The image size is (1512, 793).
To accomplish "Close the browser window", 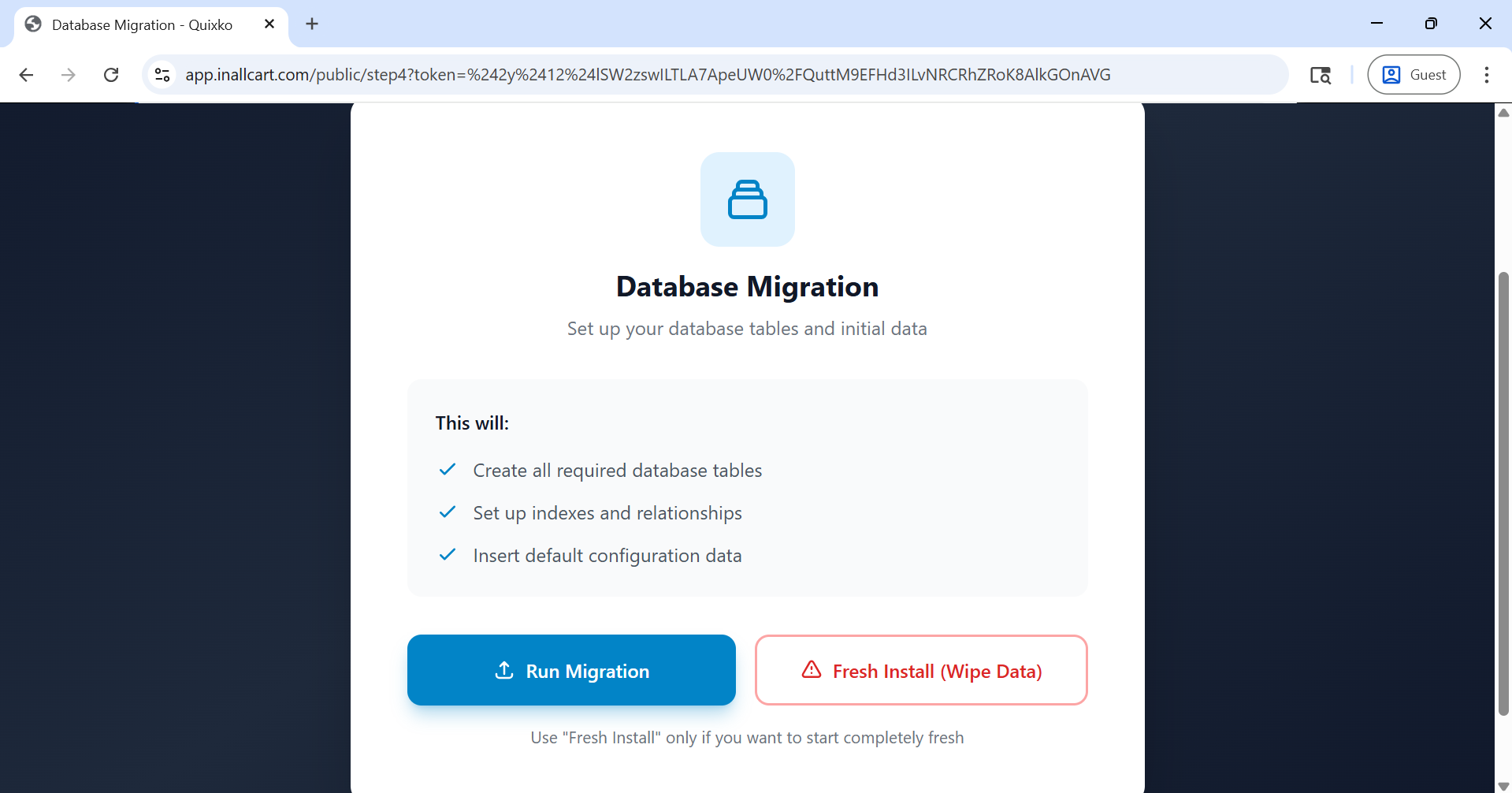I will click(1485, 24).
